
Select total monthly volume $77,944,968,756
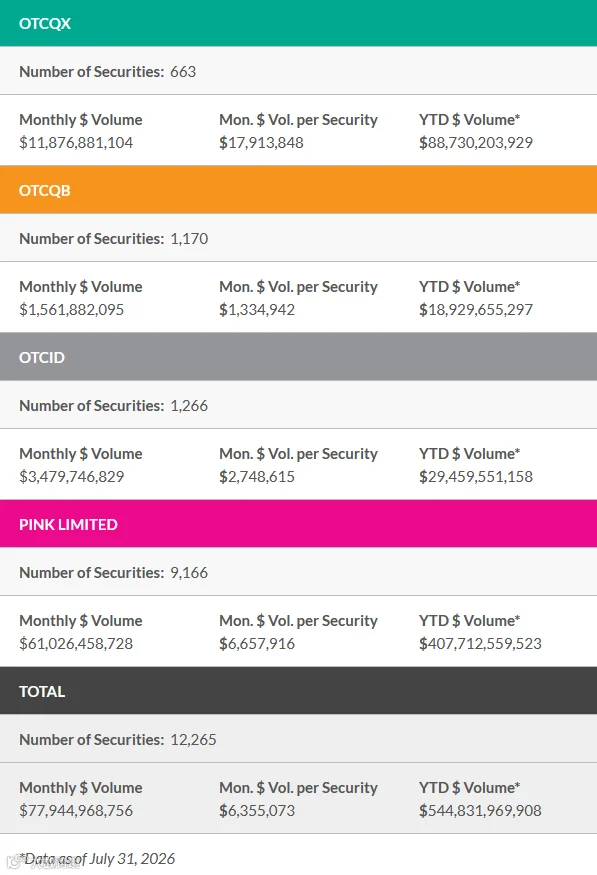pyautogui.click(x=76, y=810)
